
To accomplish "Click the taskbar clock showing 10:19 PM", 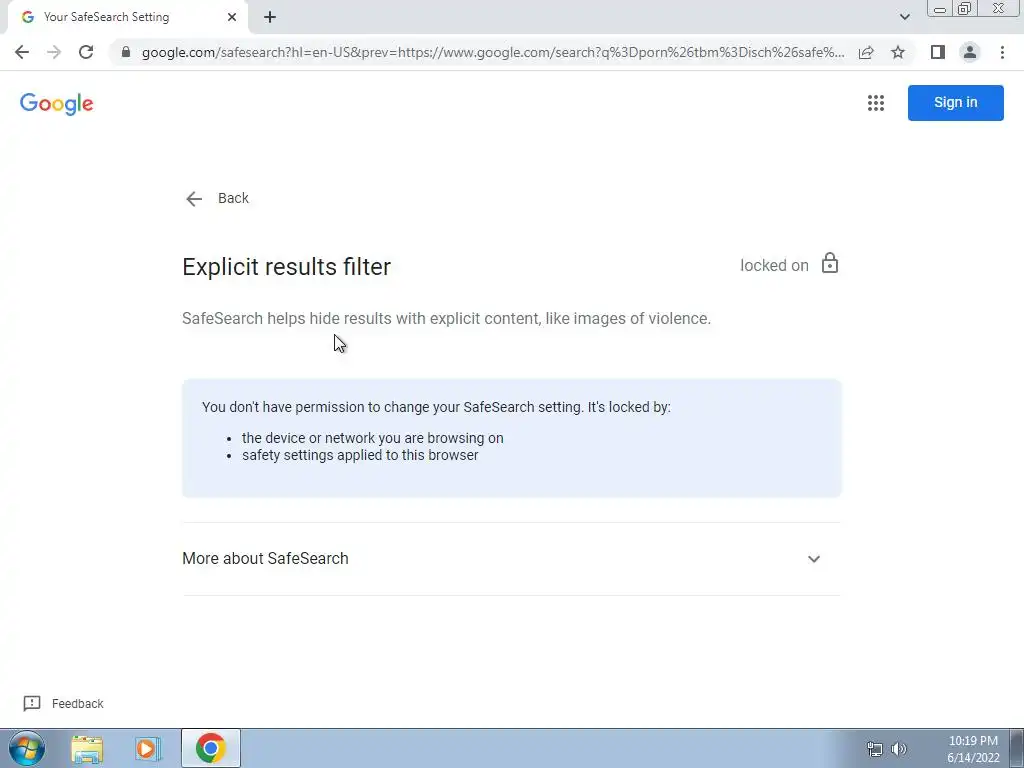I will point(973,749).
